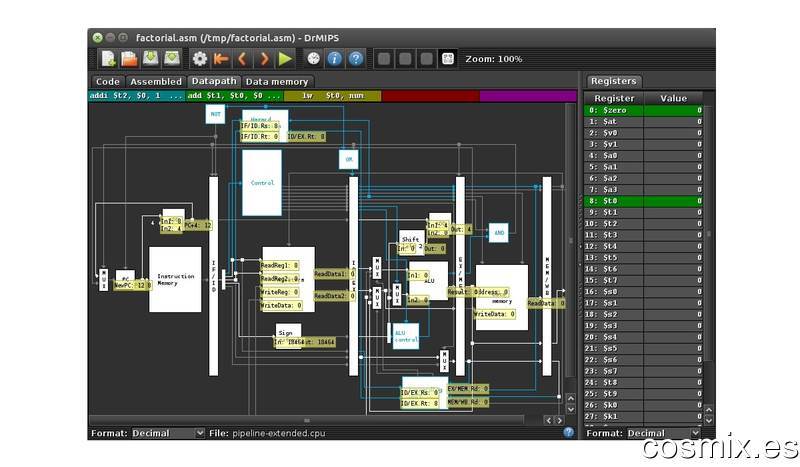The image size is (800, 467).
Task: Click the olive 'lw $t0, num' stage
Action: (x=333, y=96)
